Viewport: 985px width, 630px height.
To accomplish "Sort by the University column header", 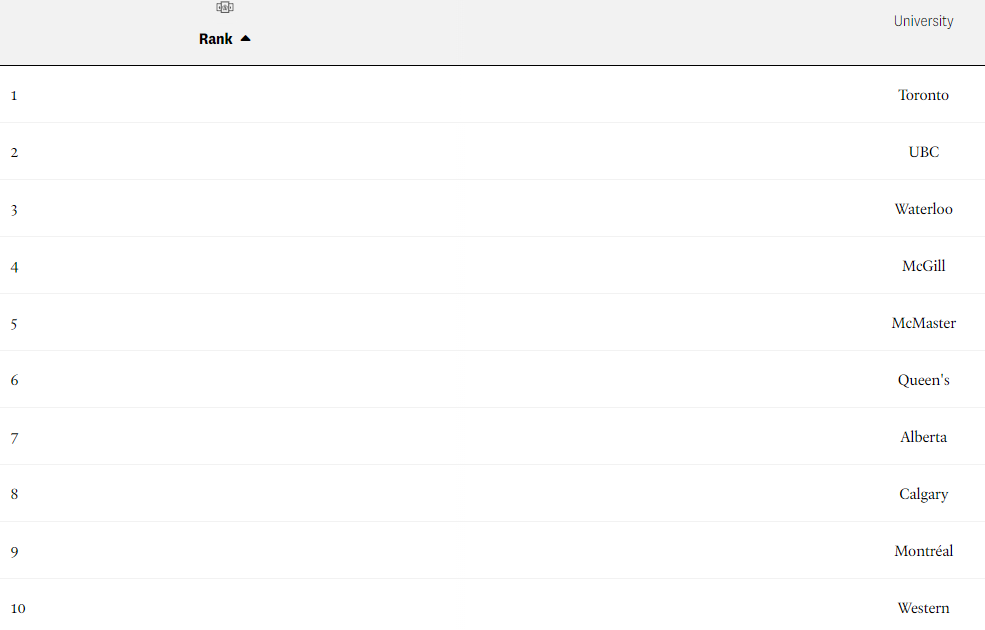I will click(923, 21).
